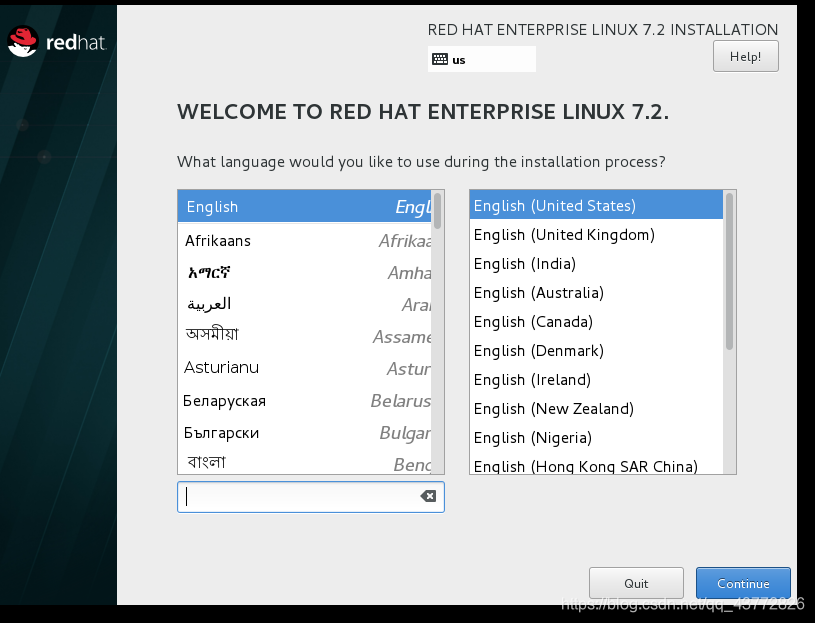Screen dimensions: 815x623
Task: Choose English (Ireland) locale
Action: [x=596, y=380]
